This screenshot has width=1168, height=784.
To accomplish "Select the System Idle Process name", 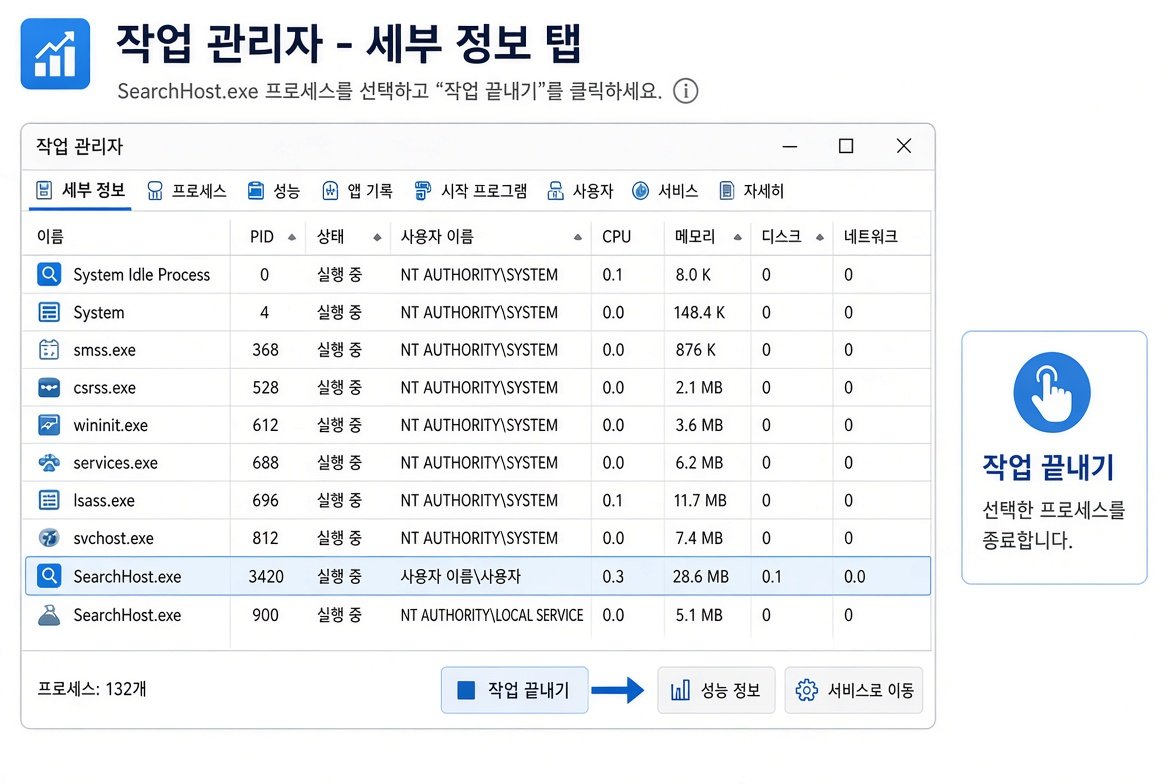I will pyautogui.click(x=142, y=274).
